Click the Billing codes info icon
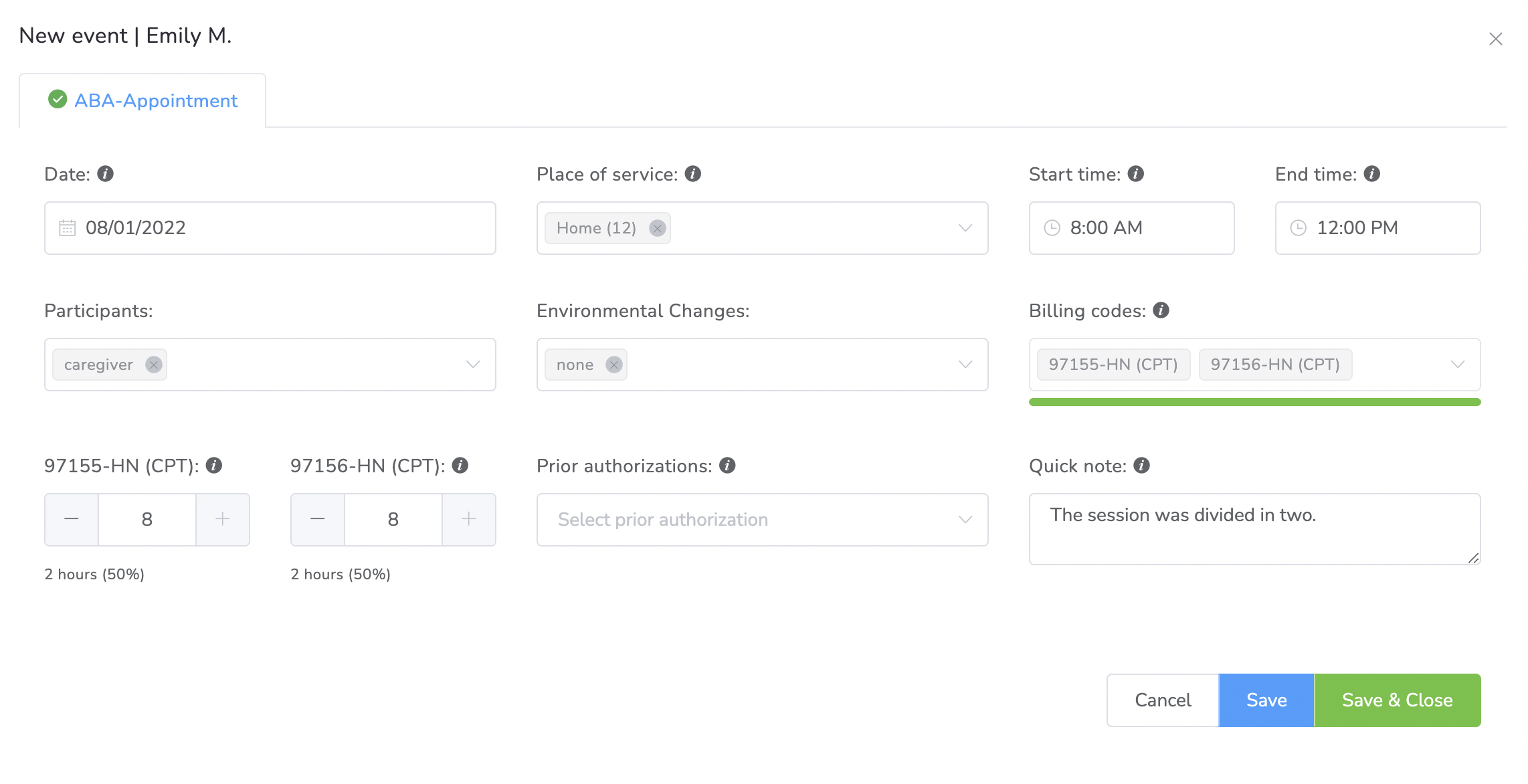1528x784 pixels. click(x=1161, y=310)
